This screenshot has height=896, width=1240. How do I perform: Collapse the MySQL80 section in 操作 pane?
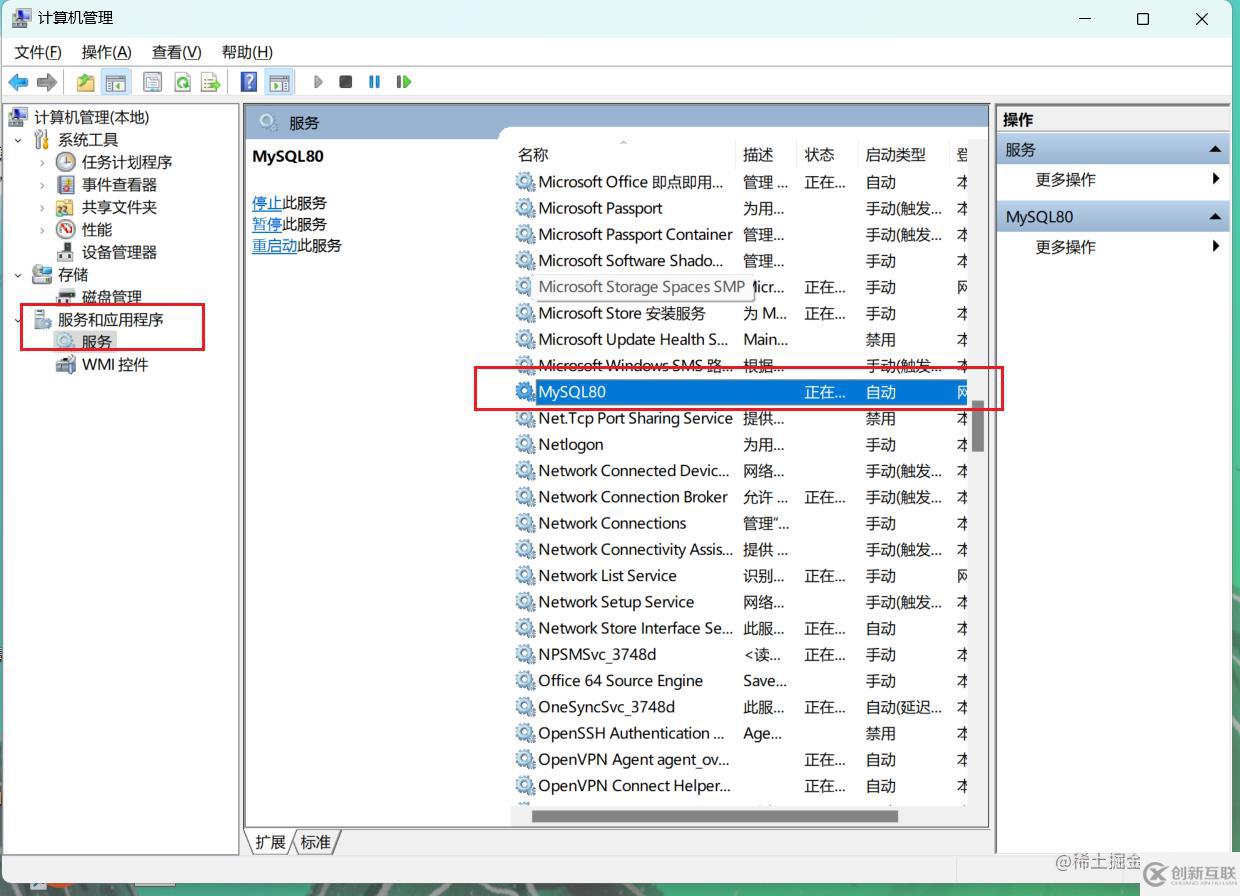pos(1215,217)
